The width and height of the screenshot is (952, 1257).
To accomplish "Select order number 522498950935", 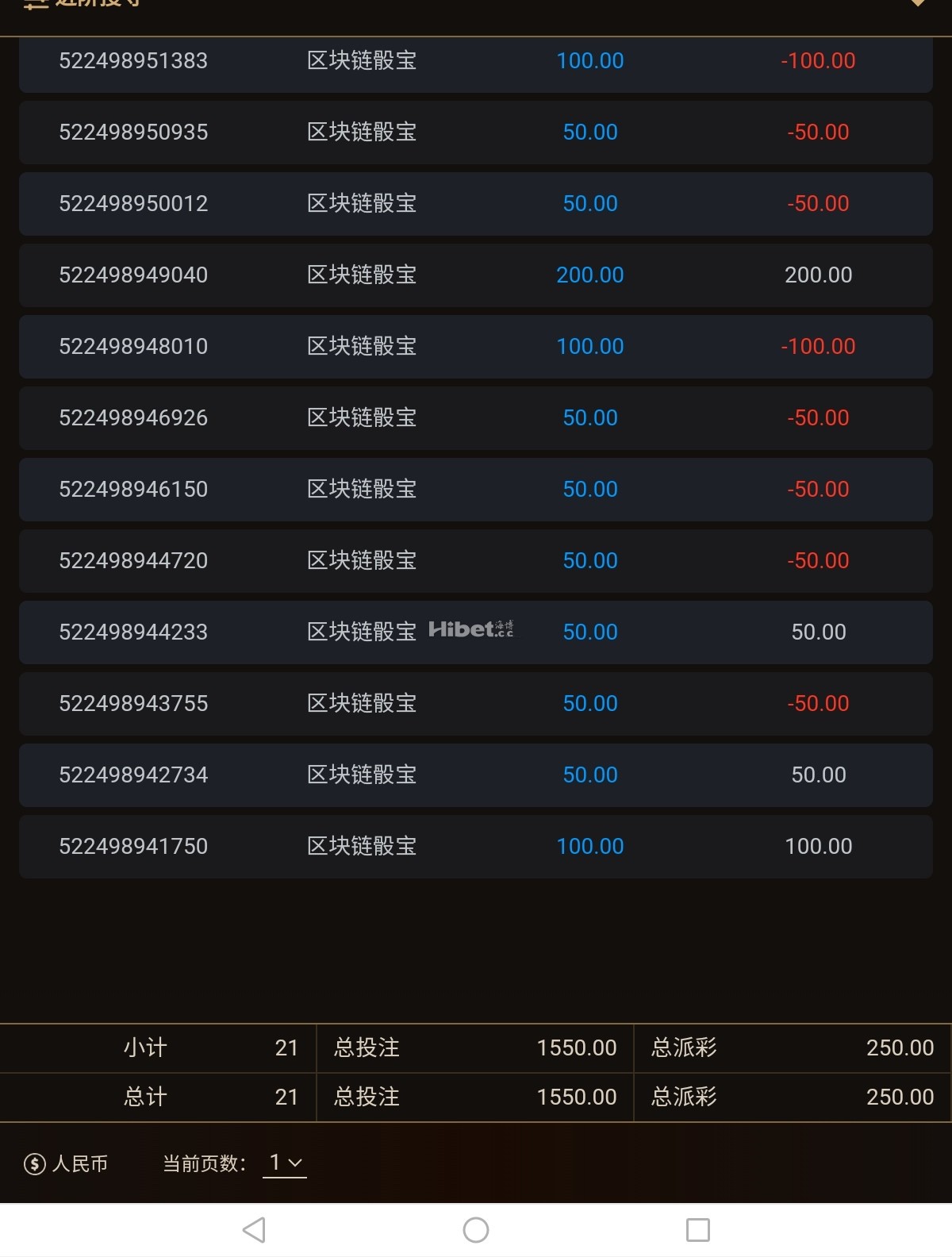I will click(133, 133).
